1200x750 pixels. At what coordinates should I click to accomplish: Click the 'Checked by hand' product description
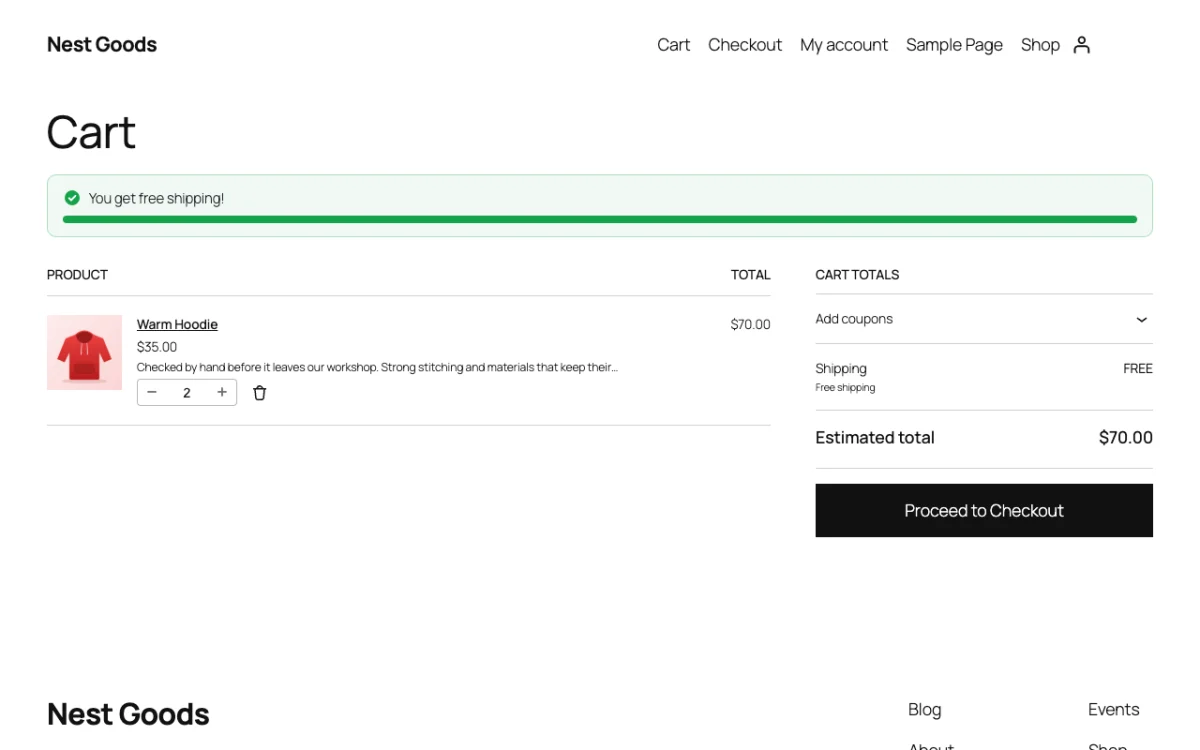point(377,367)
